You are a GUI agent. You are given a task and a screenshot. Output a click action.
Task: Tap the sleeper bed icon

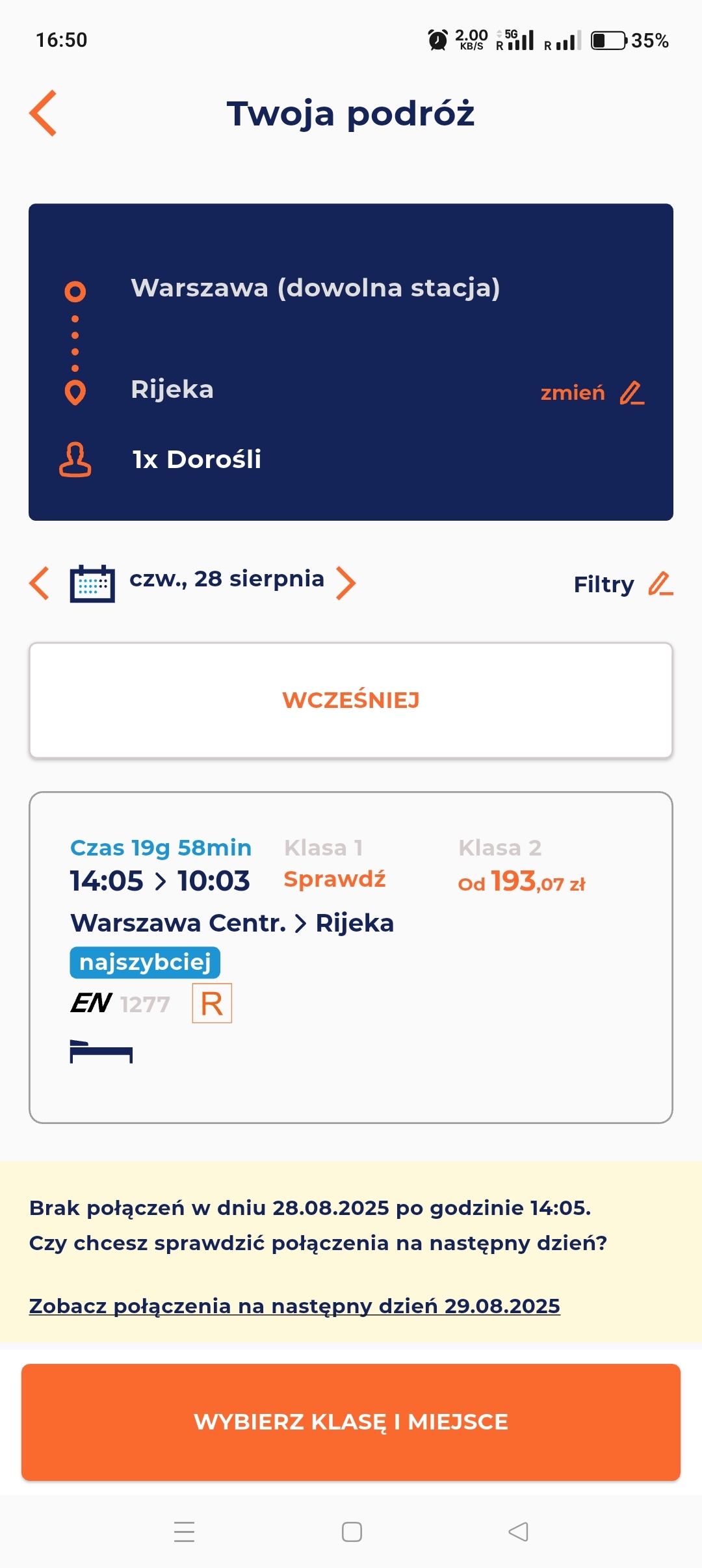[101, 1051]
